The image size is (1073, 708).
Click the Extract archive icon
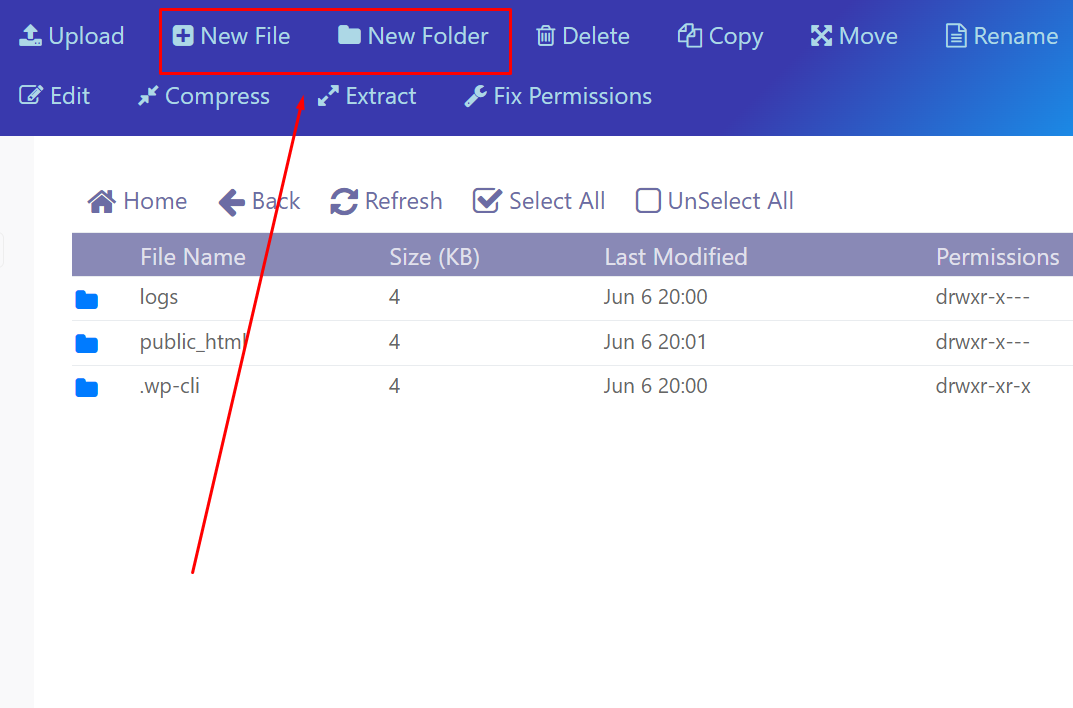click(328, 96)
